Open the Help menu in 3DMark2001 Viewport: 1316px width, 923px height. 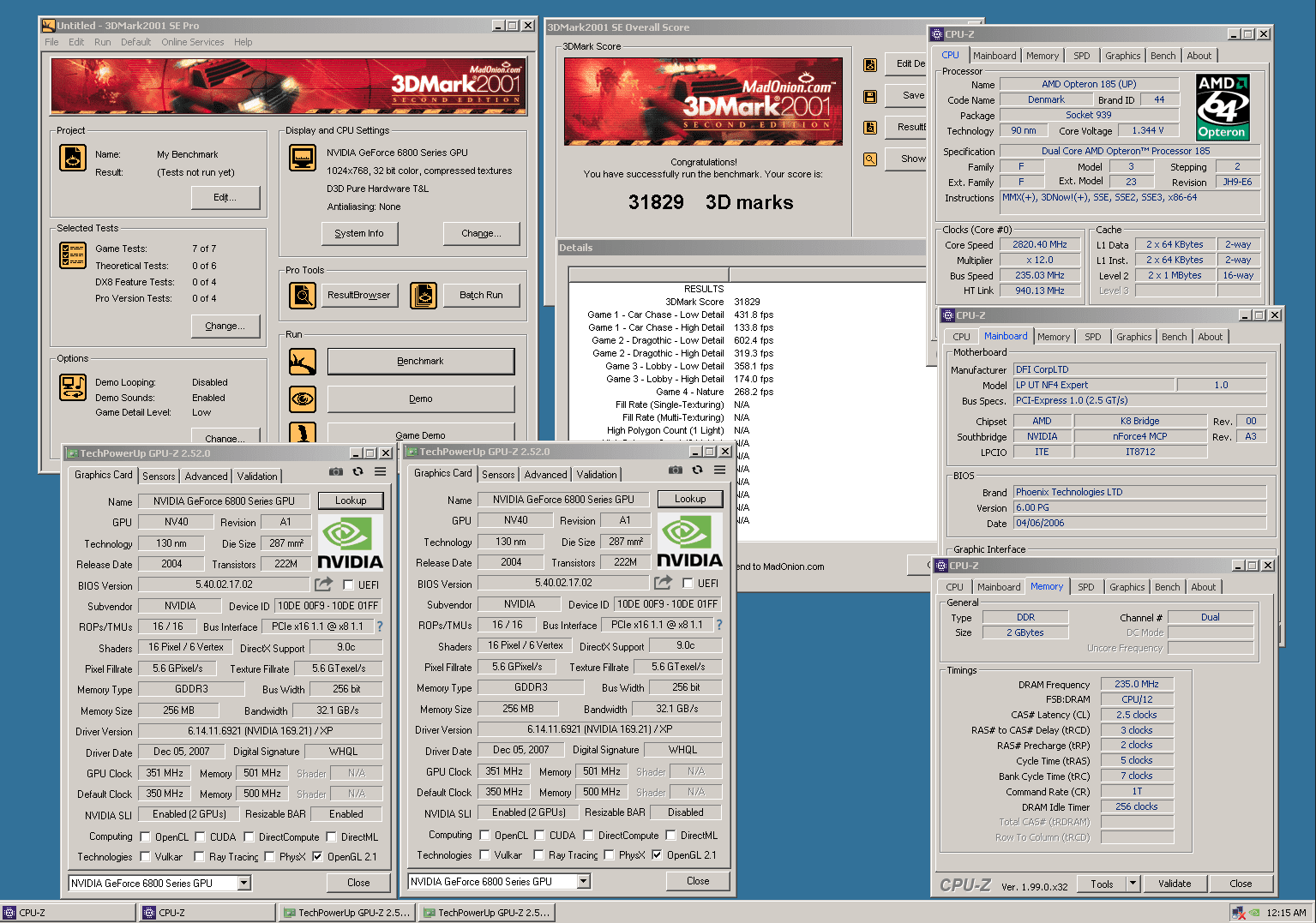coord(243,42)
